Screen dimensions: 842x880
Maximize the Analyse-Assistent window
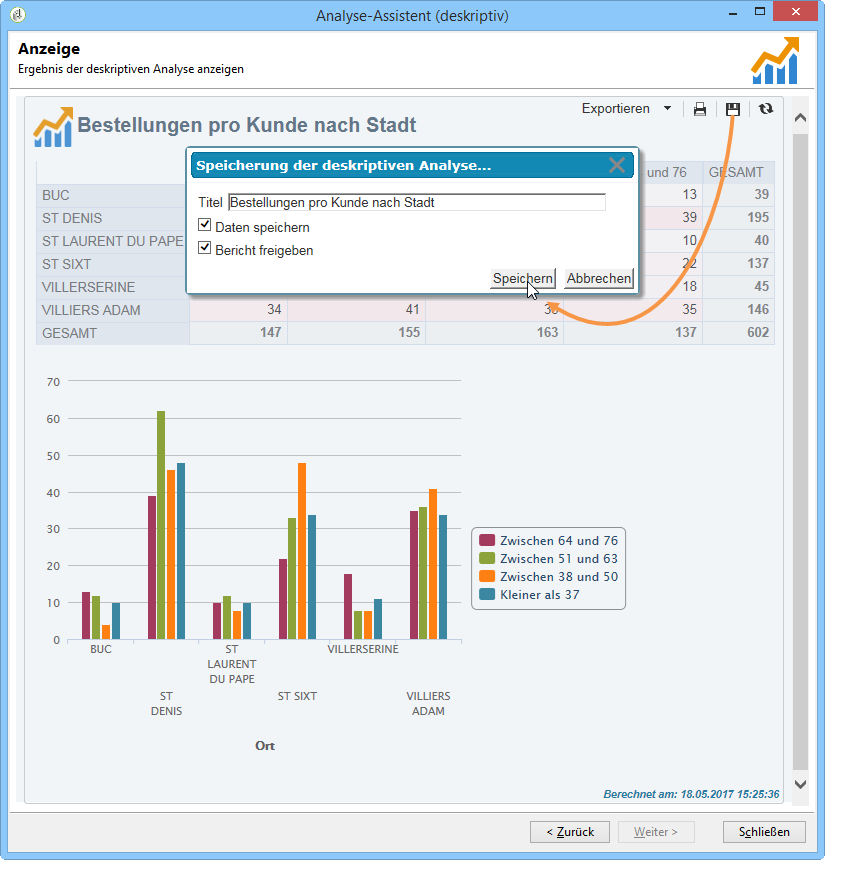point(759,12)
